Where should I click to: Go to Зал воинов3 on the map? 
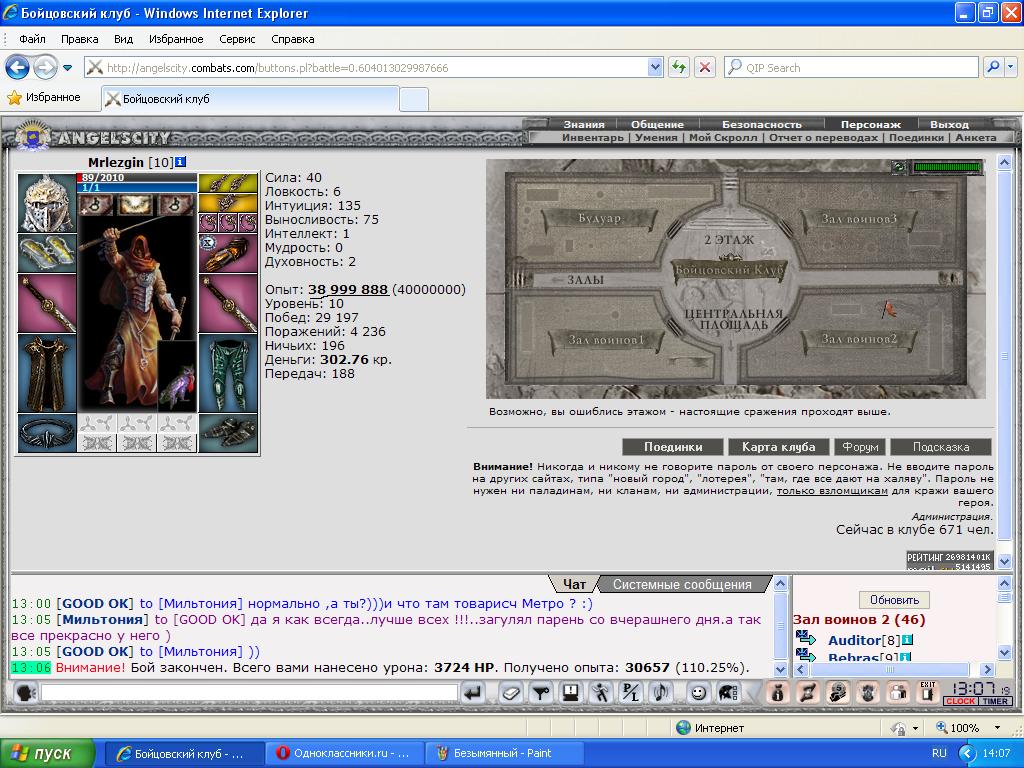click(859, 219)
